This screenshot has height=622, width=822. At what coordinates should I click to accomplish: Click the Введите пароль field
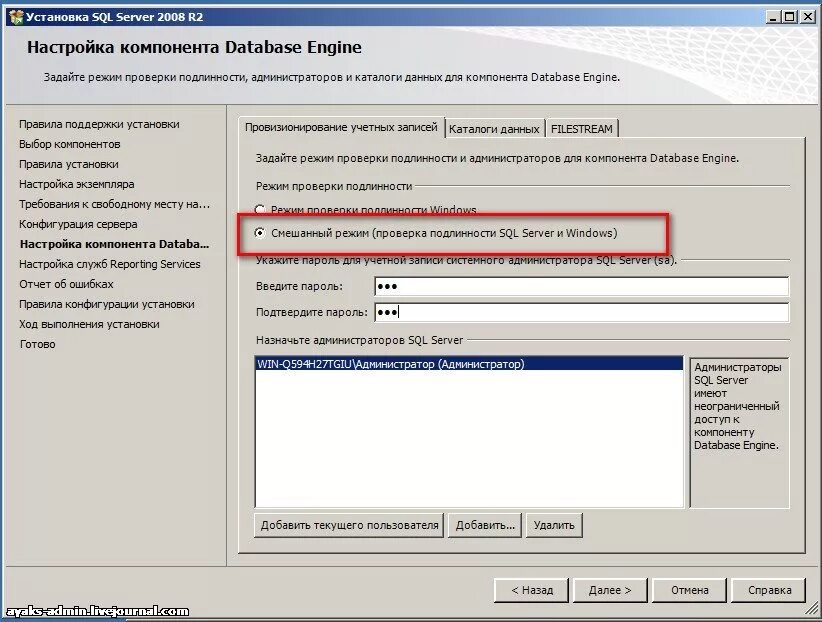(x=581, y=286)
